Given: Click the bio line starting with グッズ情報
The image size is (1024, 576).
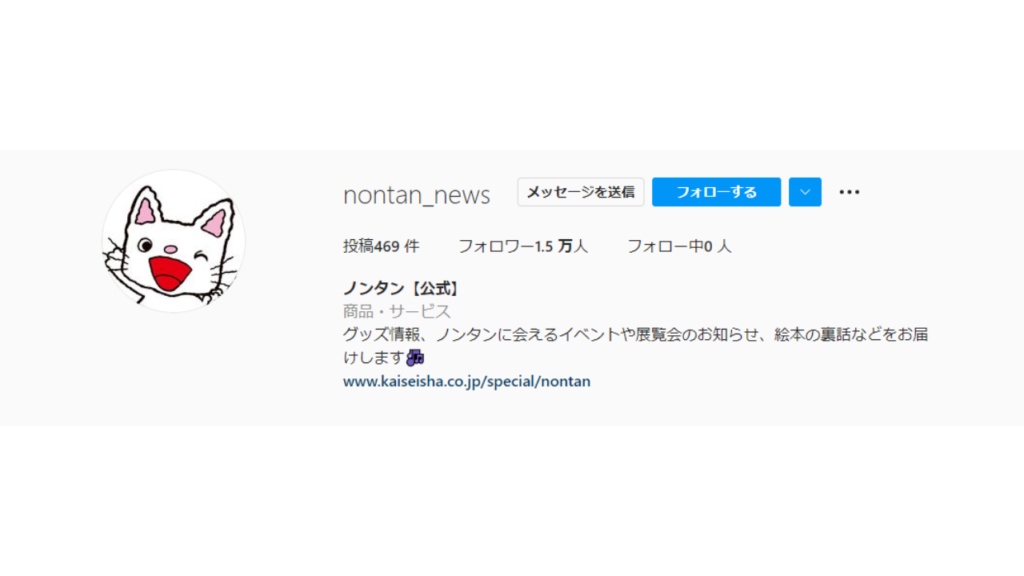Looking at the screenshot, I should pyautogui.click(x=635, y=334).
